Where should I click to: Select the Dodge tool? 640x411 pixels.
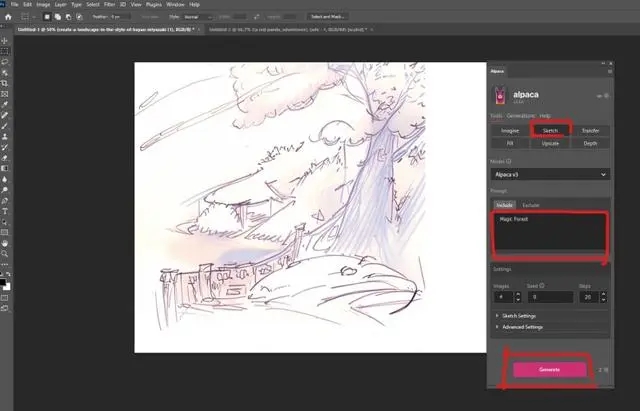click(x=4, y=190)
